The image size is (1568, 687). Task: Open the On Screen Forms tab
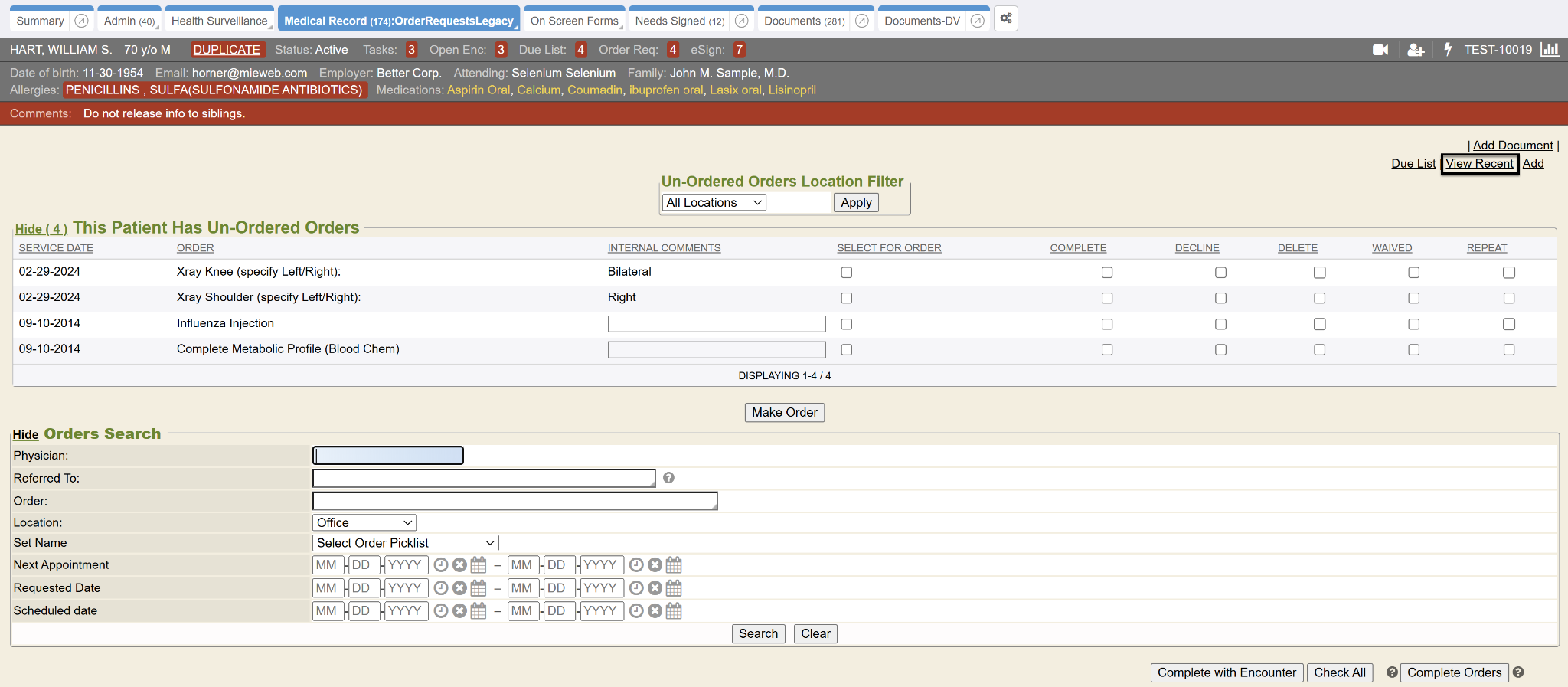click(x=574, y=21)
